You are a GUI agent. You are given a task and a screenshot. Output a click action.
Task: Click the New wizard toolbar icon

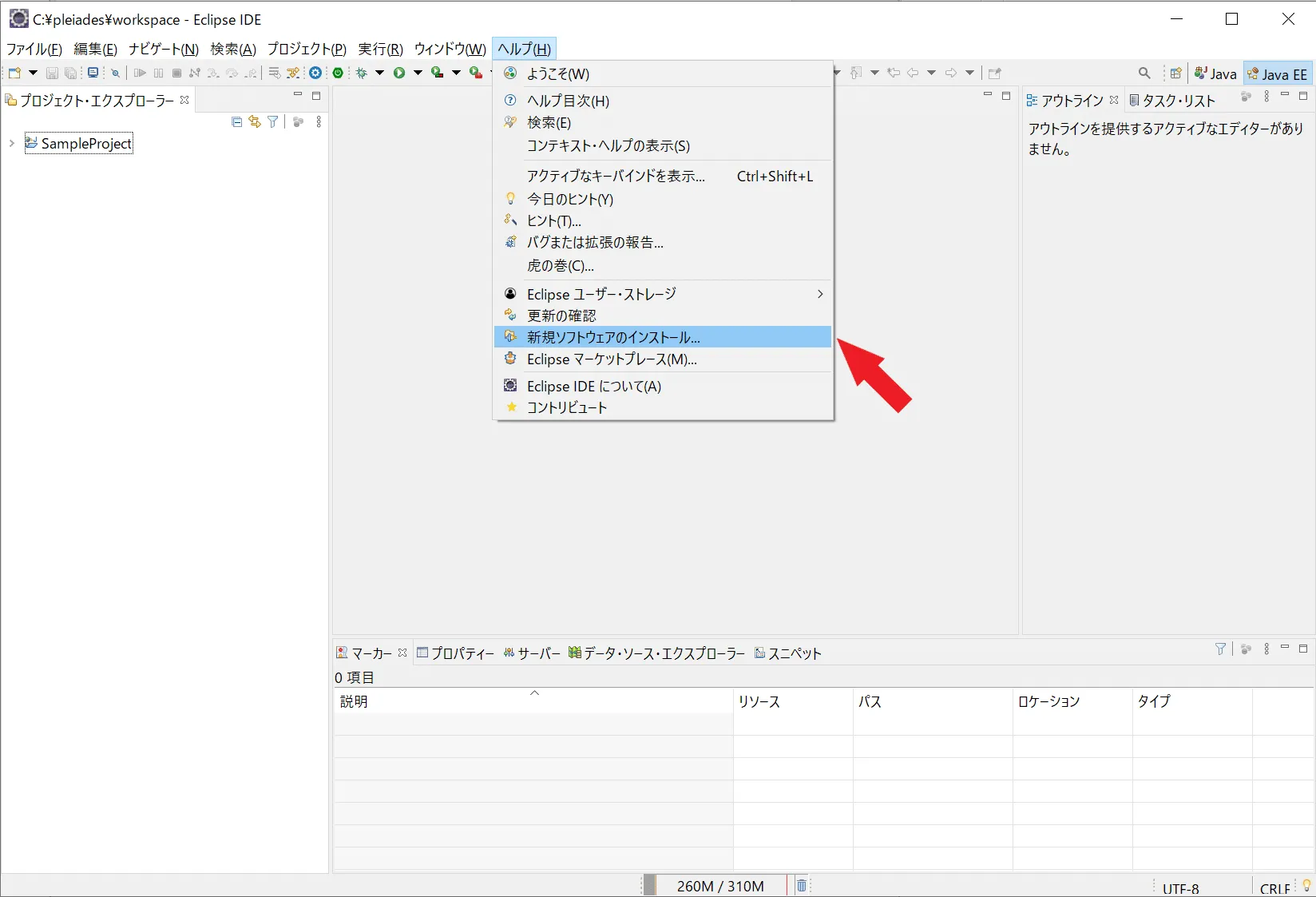14,73
